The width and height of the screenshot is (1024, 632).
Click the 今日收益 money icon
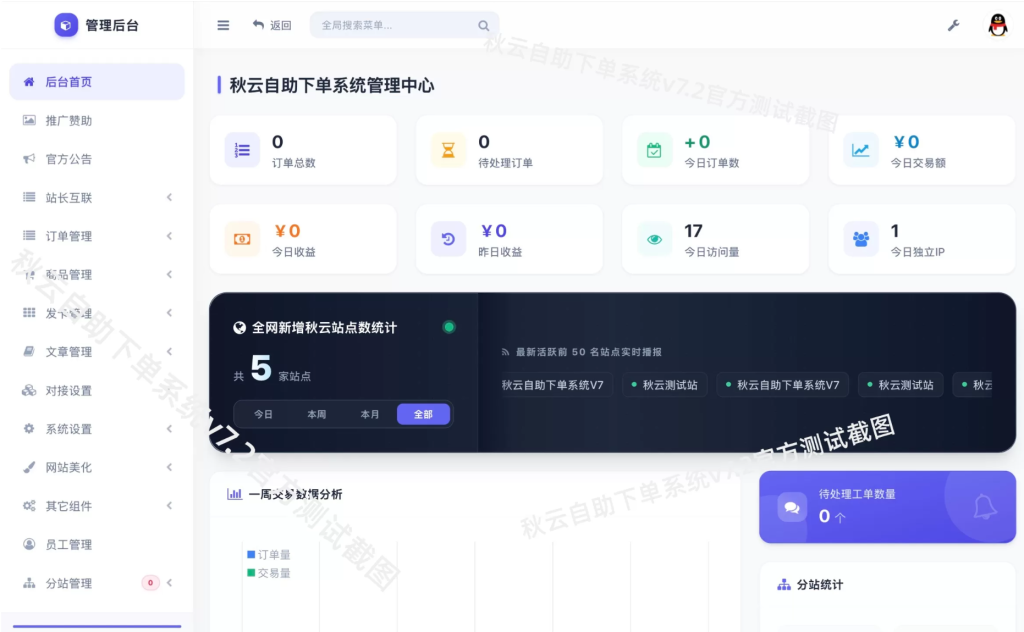(242, 239)
